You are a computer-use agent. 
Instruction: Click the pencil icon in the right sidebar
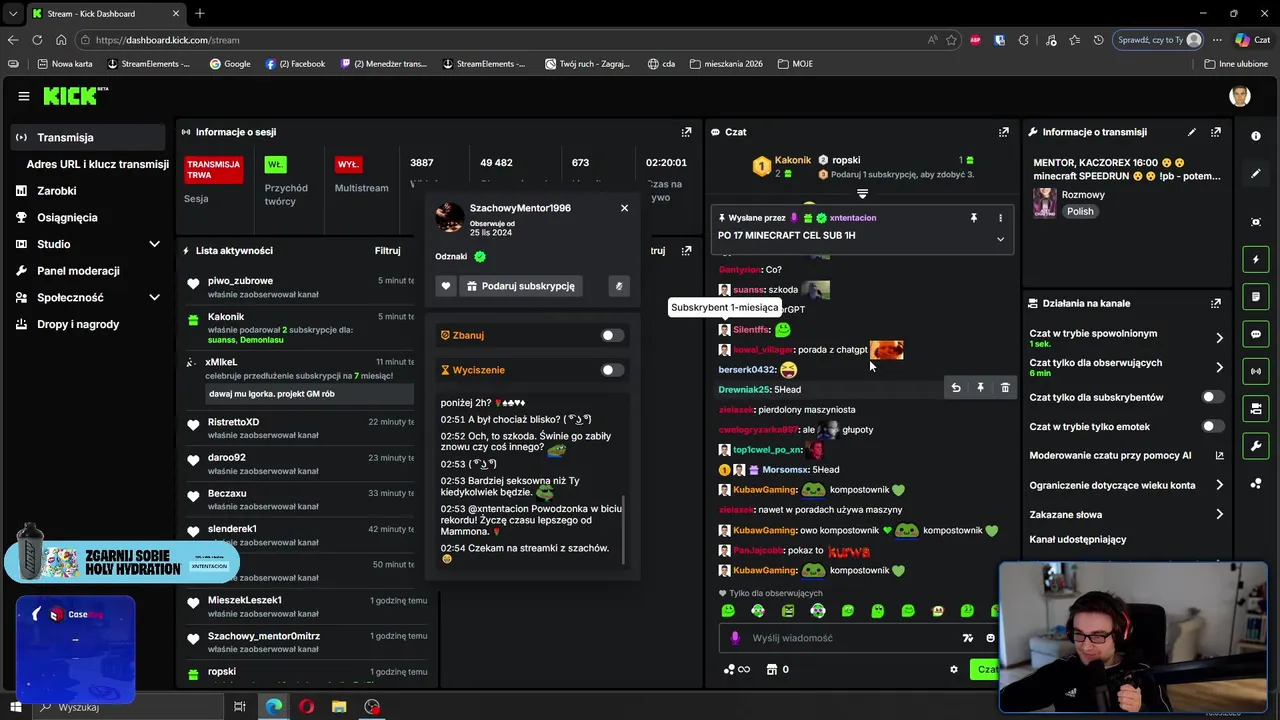[1256, 174]
